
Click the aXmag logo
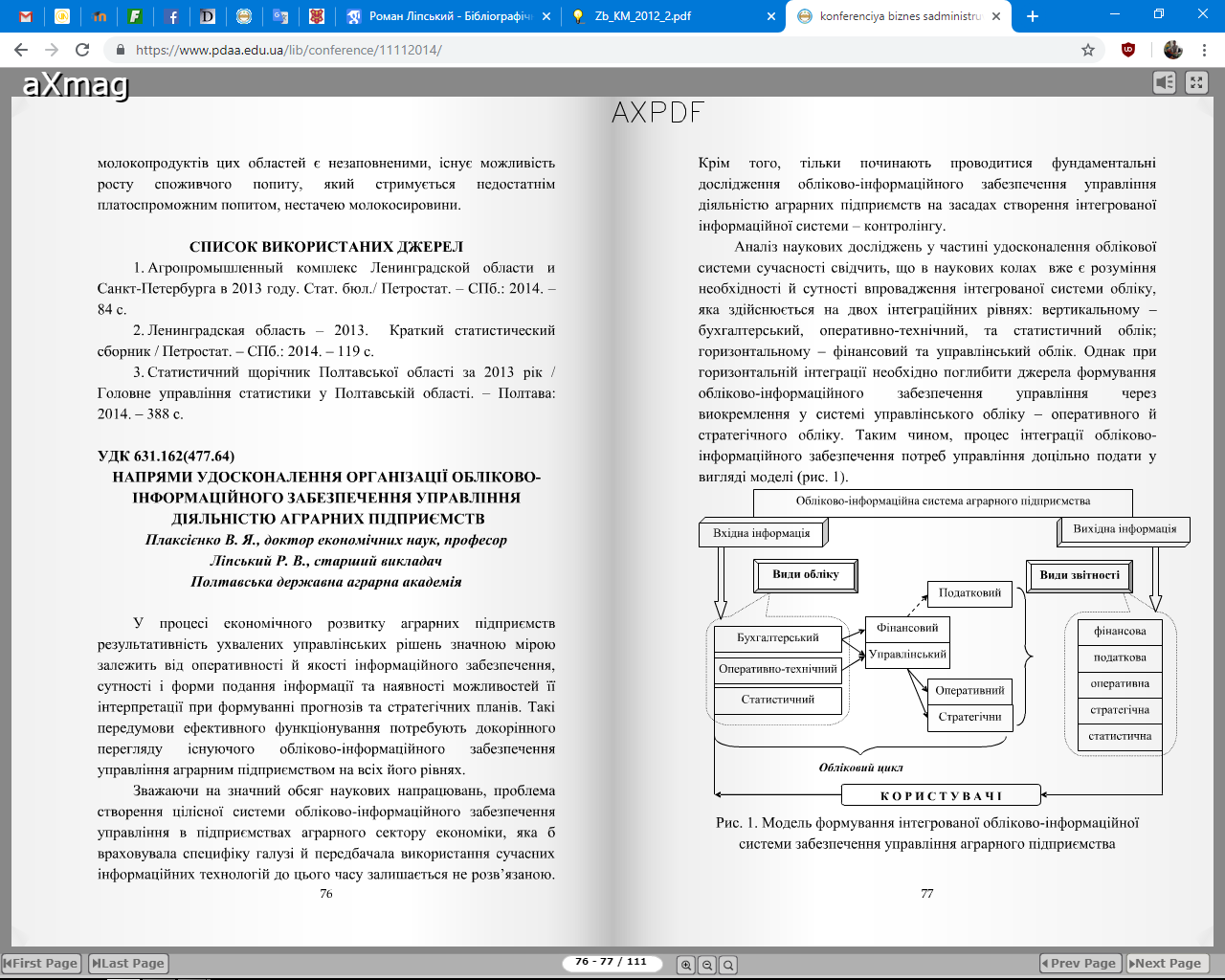[76, 84]
